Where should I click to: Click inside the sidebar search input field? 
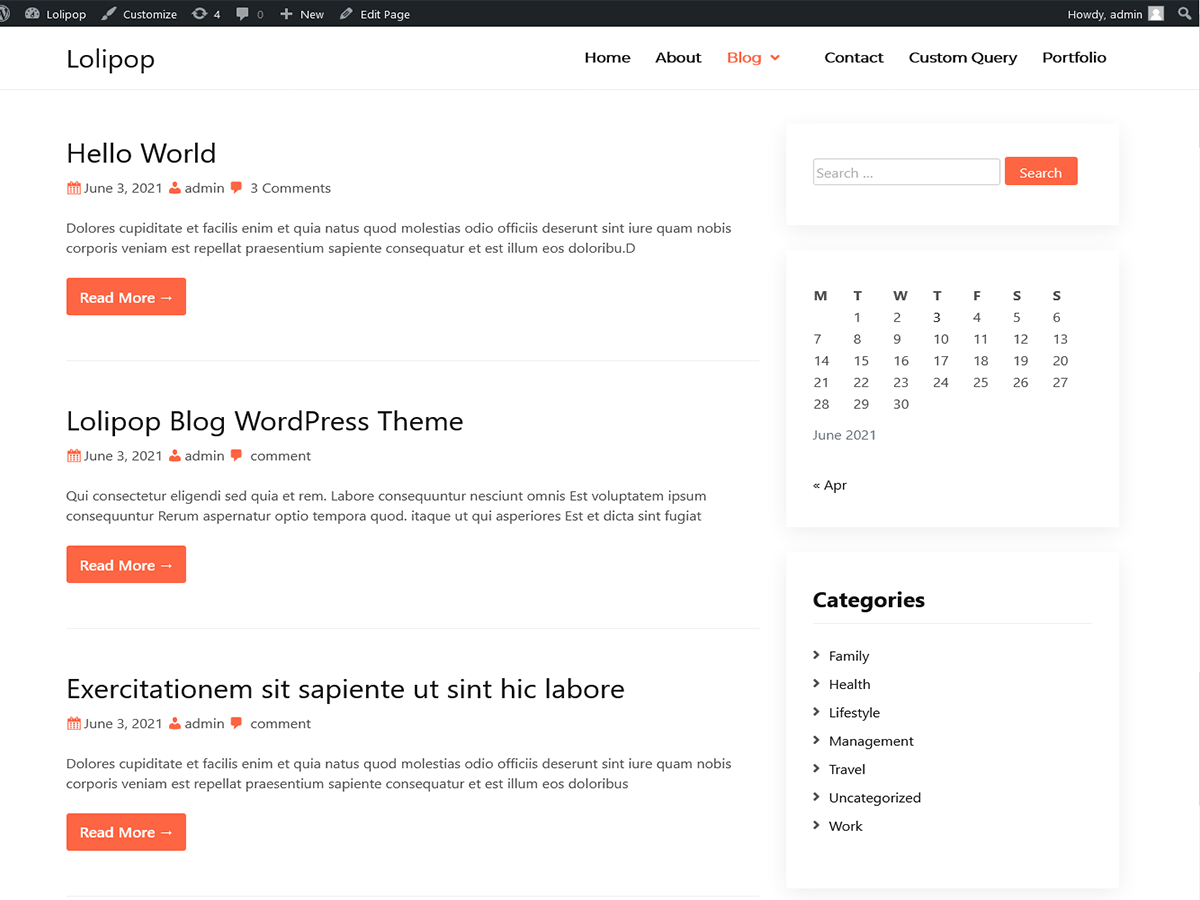tap(905, 171)
